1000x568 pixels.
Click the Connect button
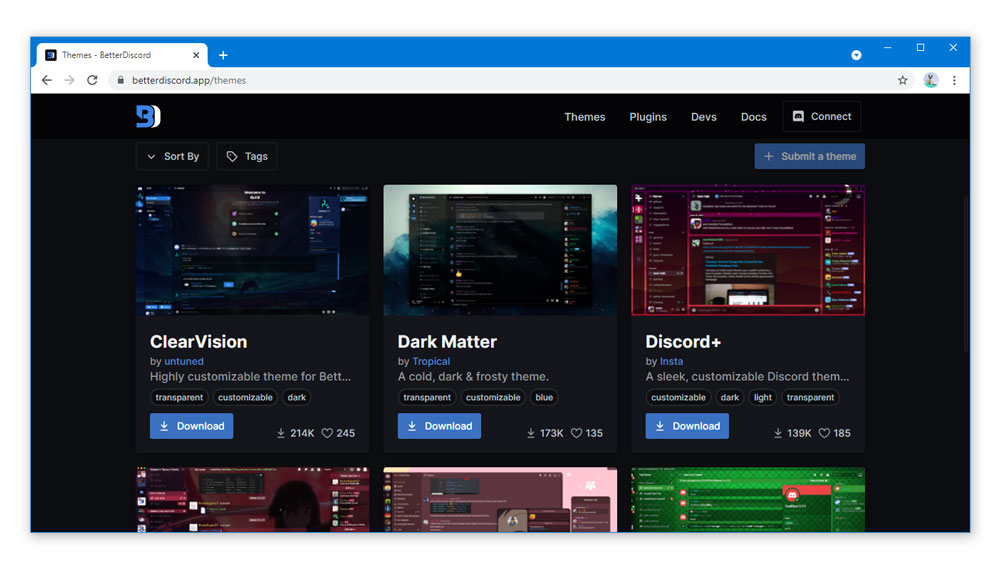pos(821,117)
